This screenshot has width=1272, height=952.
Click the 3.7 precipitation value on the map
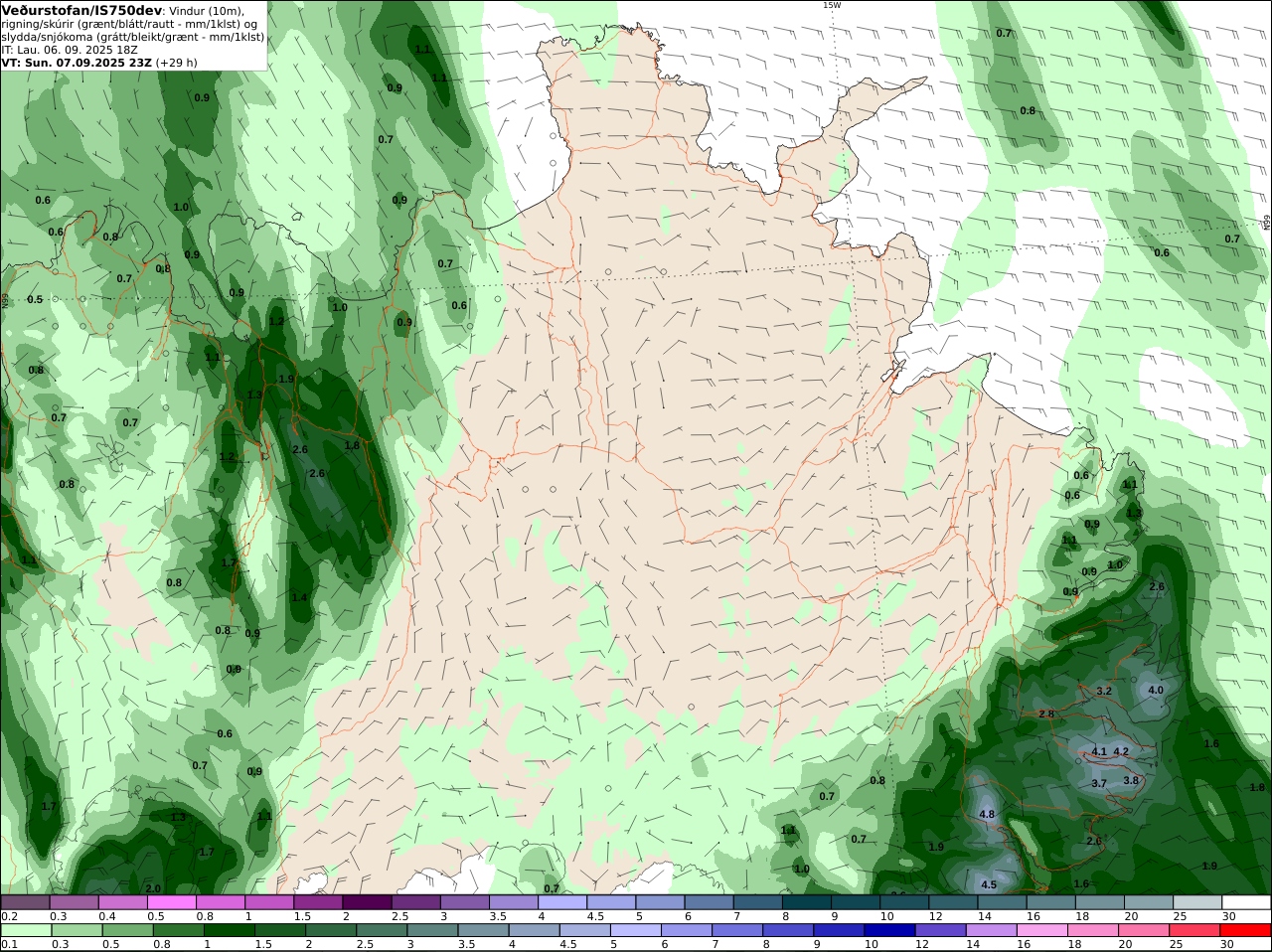tap(1099, 783)
